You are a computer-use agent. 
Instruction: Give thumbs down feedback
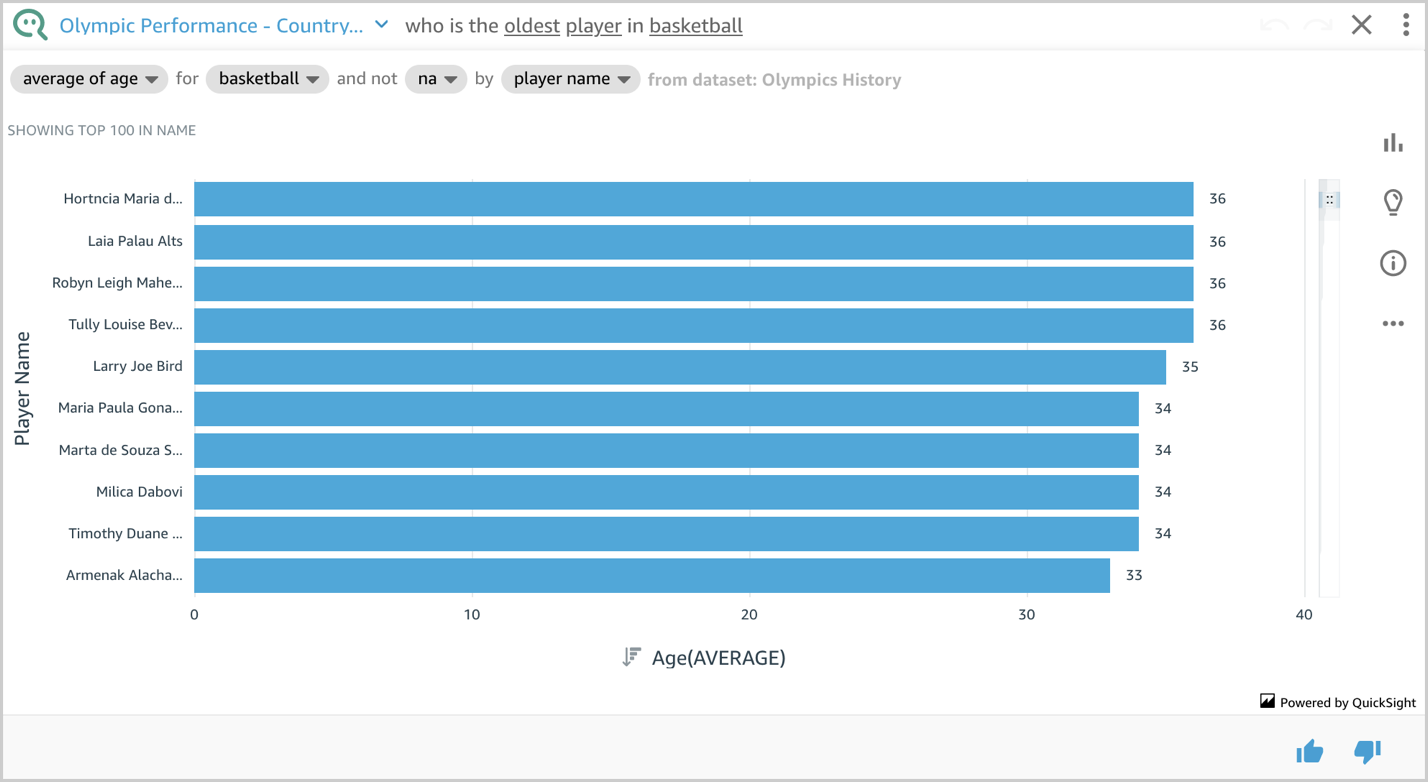(x=1367, y=751)
